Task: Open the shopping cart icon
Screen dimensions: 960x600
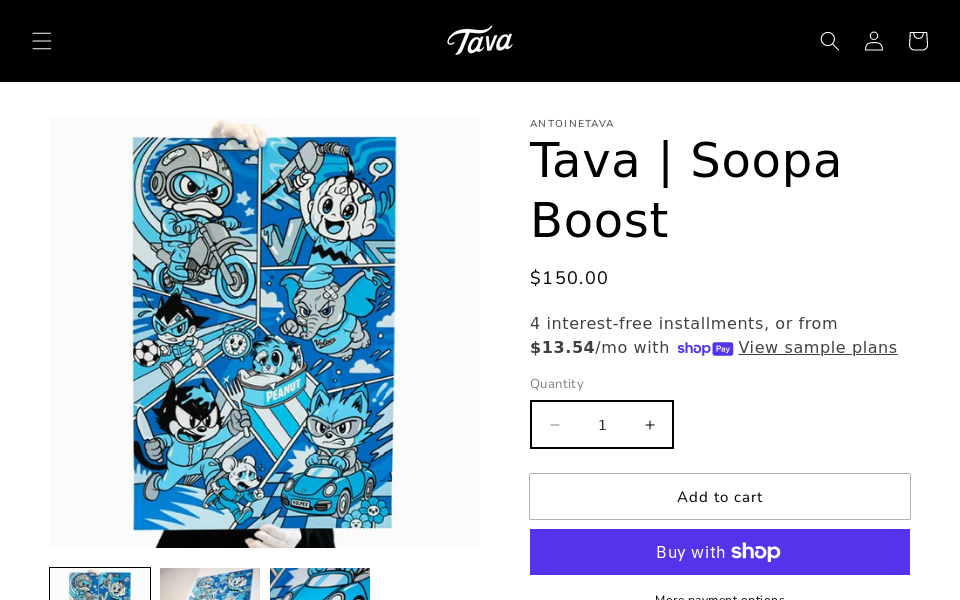Action: click(918, 41)
